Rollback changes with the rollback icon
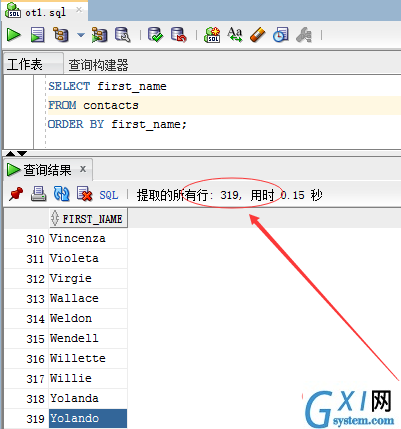The image size is (401, 429). coord(178,35)
